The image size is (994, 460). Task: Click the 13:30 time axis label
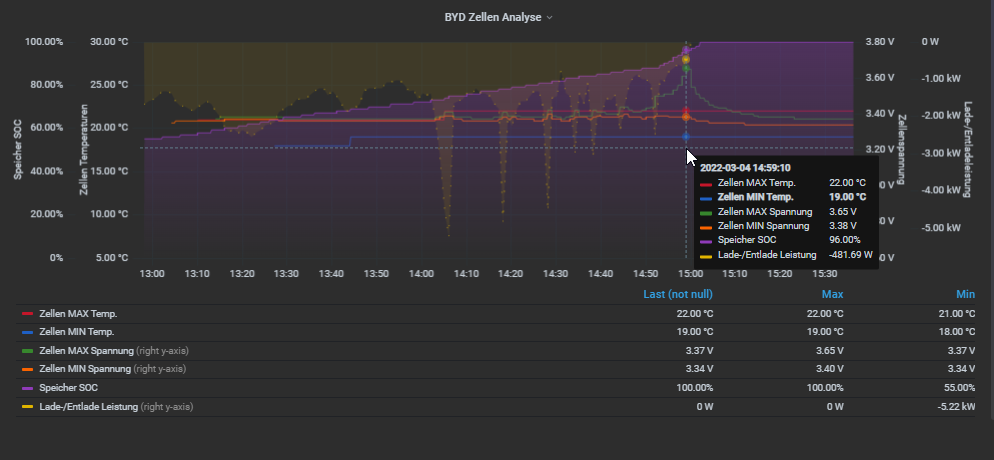point(286,274)
